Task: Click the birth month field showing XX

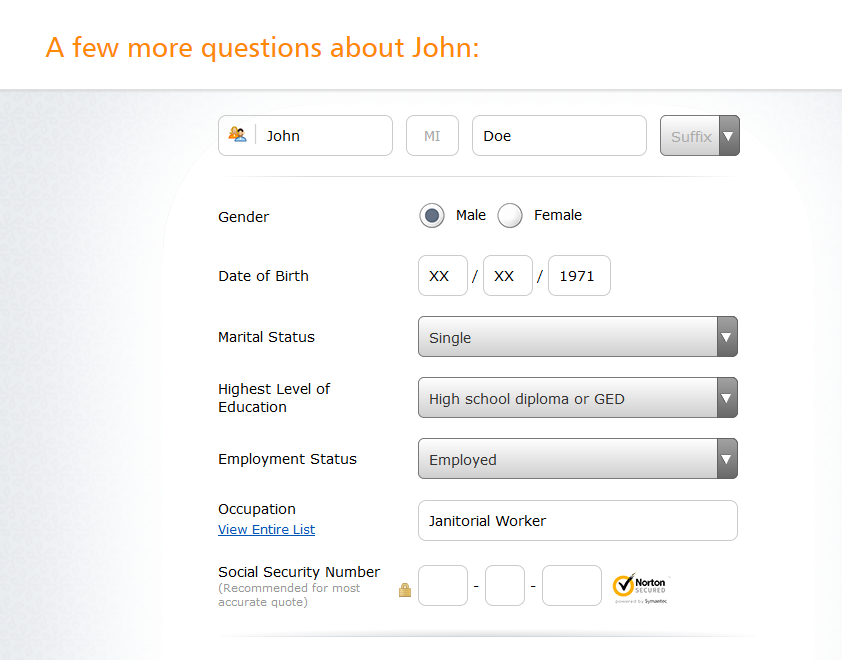Action: (442, 275)
